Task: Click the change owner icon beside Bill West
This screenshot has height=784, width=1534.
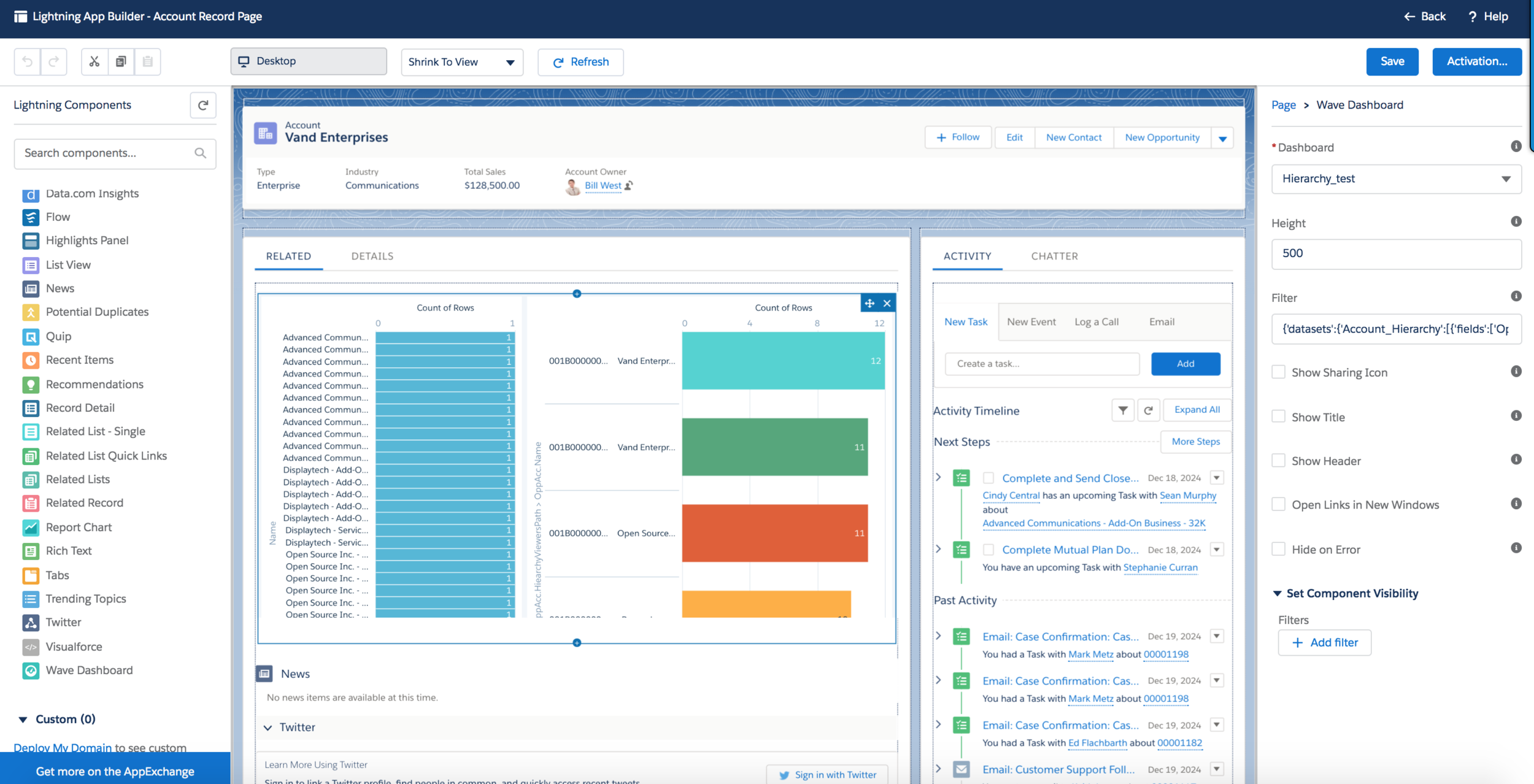Action: pyautogui.click(x=629, y=185)
